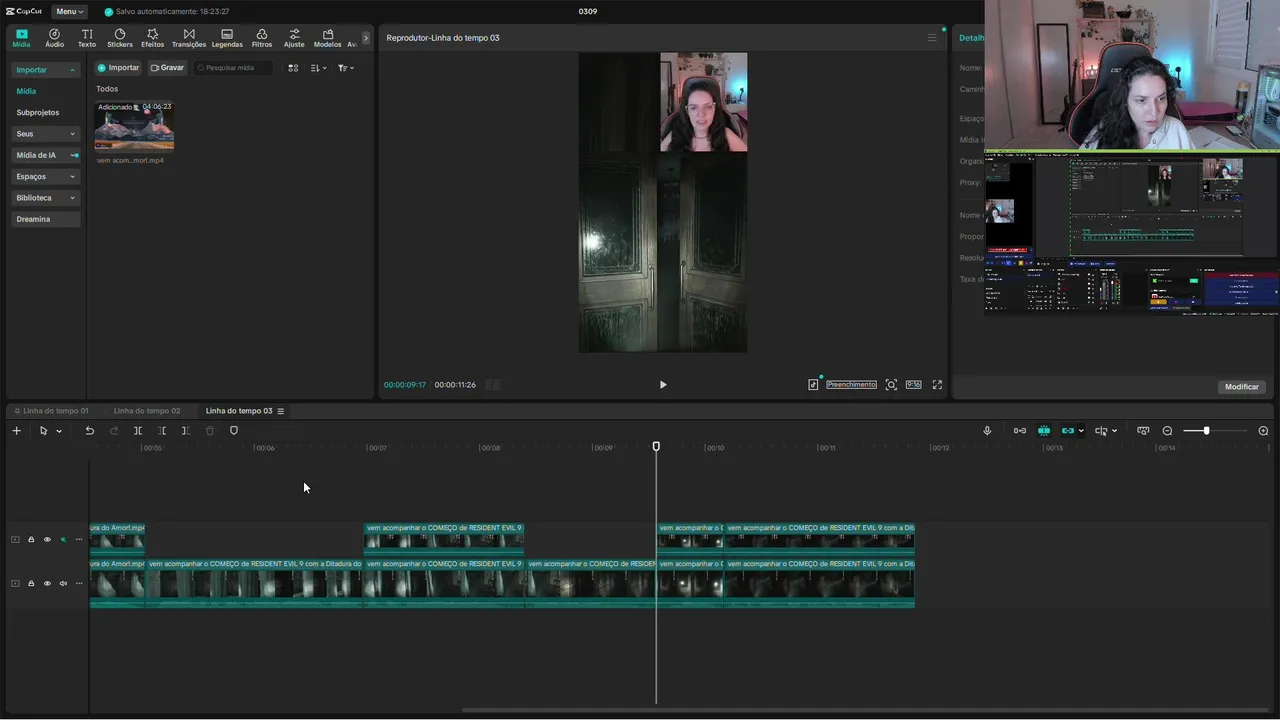Open the Texto panel
The height and width of the screenshot is (720, 1280).
pos(87,38)
